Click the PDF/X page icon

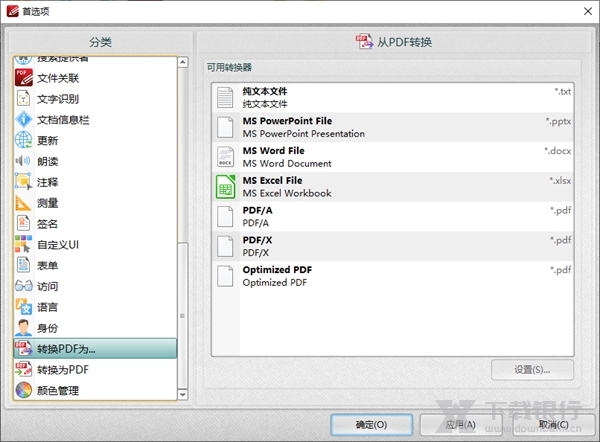pos(225,246)
